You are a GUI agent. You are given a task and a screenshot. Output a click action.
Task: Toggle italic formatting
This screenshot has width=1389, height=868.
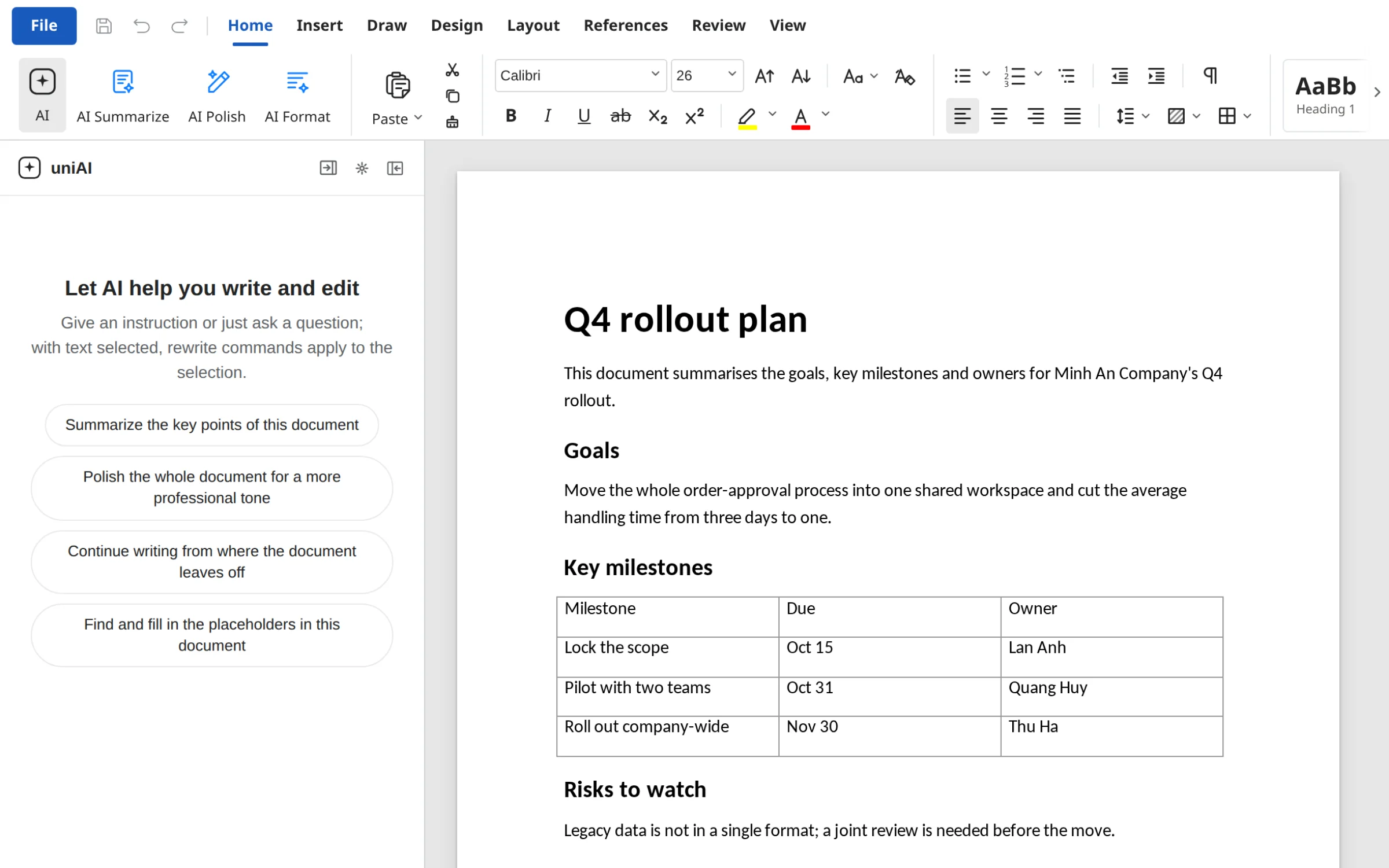click(547, 116)
